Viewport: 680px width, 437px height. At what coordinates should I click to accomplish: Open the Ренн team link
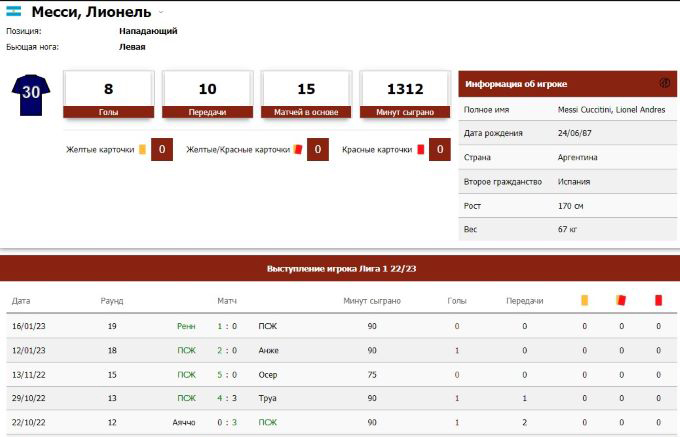[187, 326]
